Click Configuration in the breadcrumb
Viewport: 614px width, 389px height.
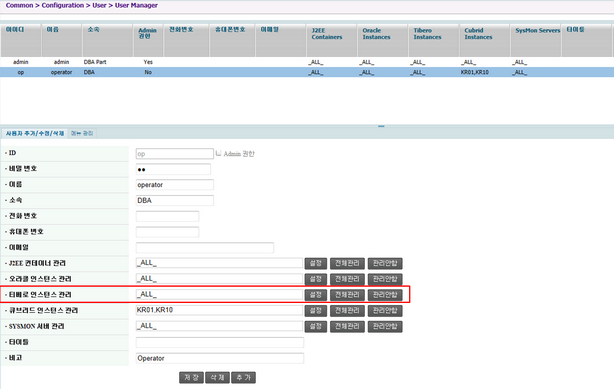(x=63, y=5)
